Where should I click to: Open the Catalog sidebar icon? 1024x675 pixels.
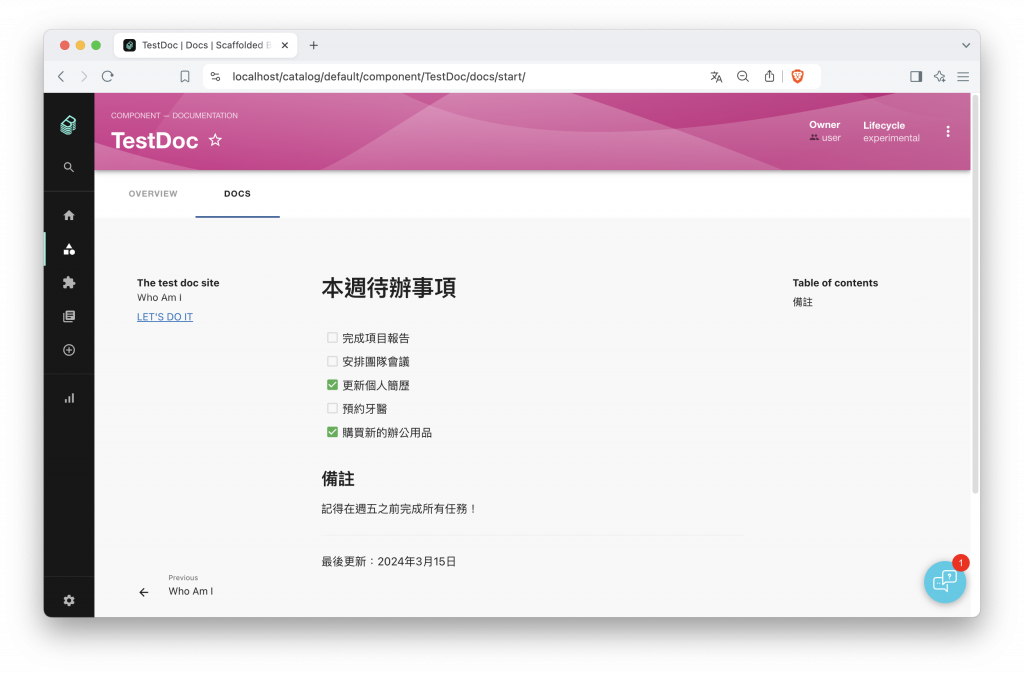(x=69, y=249)
